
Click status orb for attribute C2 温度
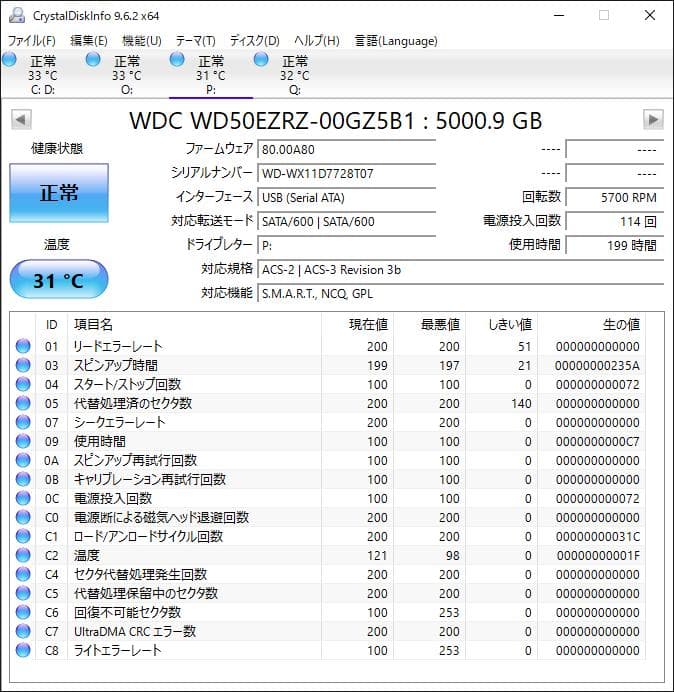point(23,555)
